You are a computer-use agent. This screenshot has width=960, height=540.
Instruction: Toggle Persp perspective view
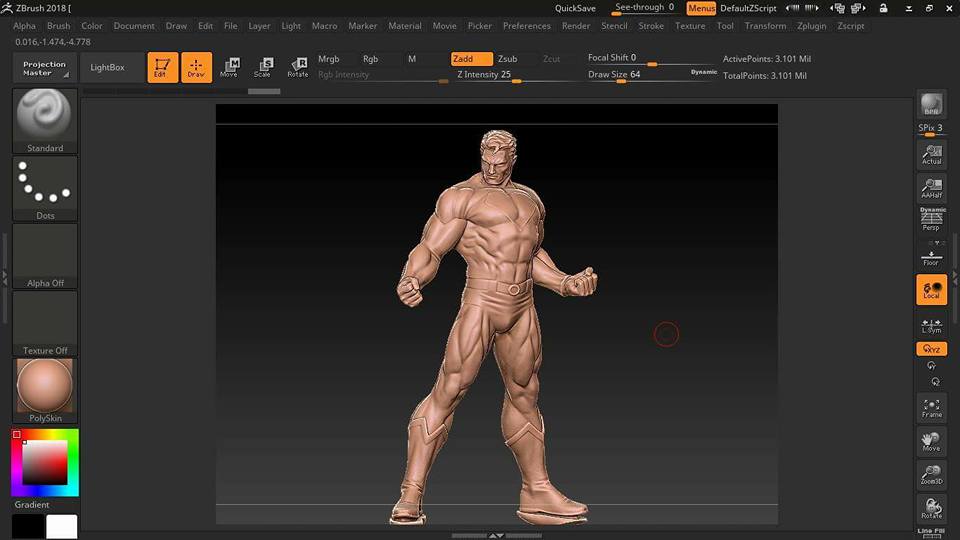pyautogui.click(x=932, y=220)
